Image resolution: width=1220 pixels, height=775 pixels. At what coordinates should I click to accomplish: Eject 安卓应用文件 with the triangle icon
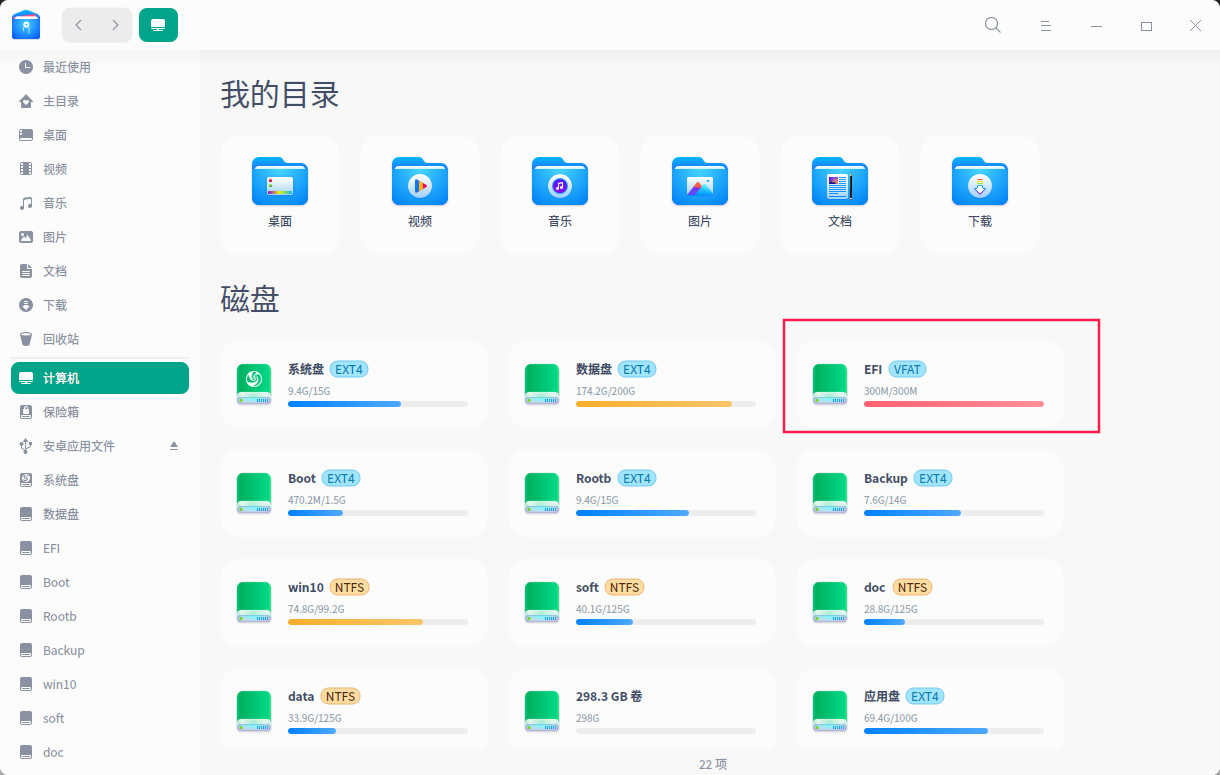click(x=173, y=445)
